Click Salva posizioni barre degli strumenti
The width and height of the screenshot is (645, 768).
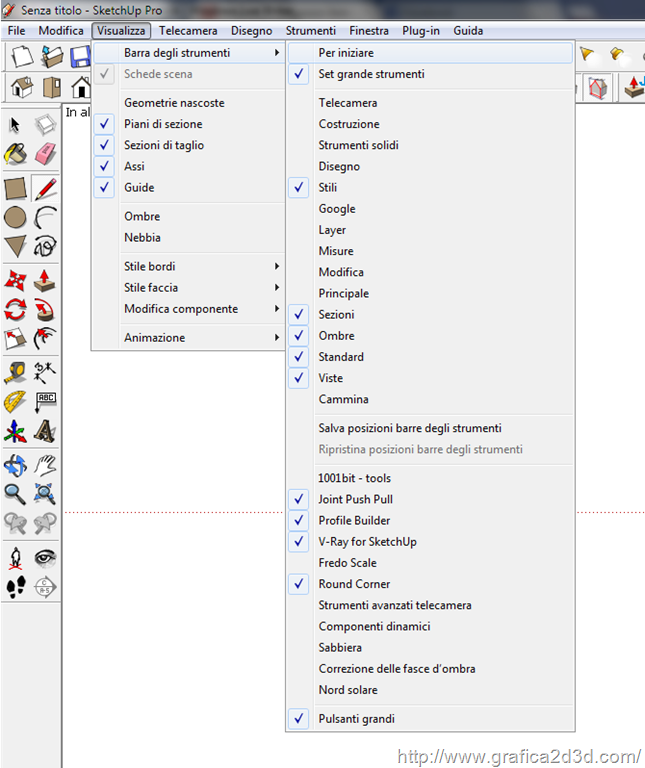[410, 428]
